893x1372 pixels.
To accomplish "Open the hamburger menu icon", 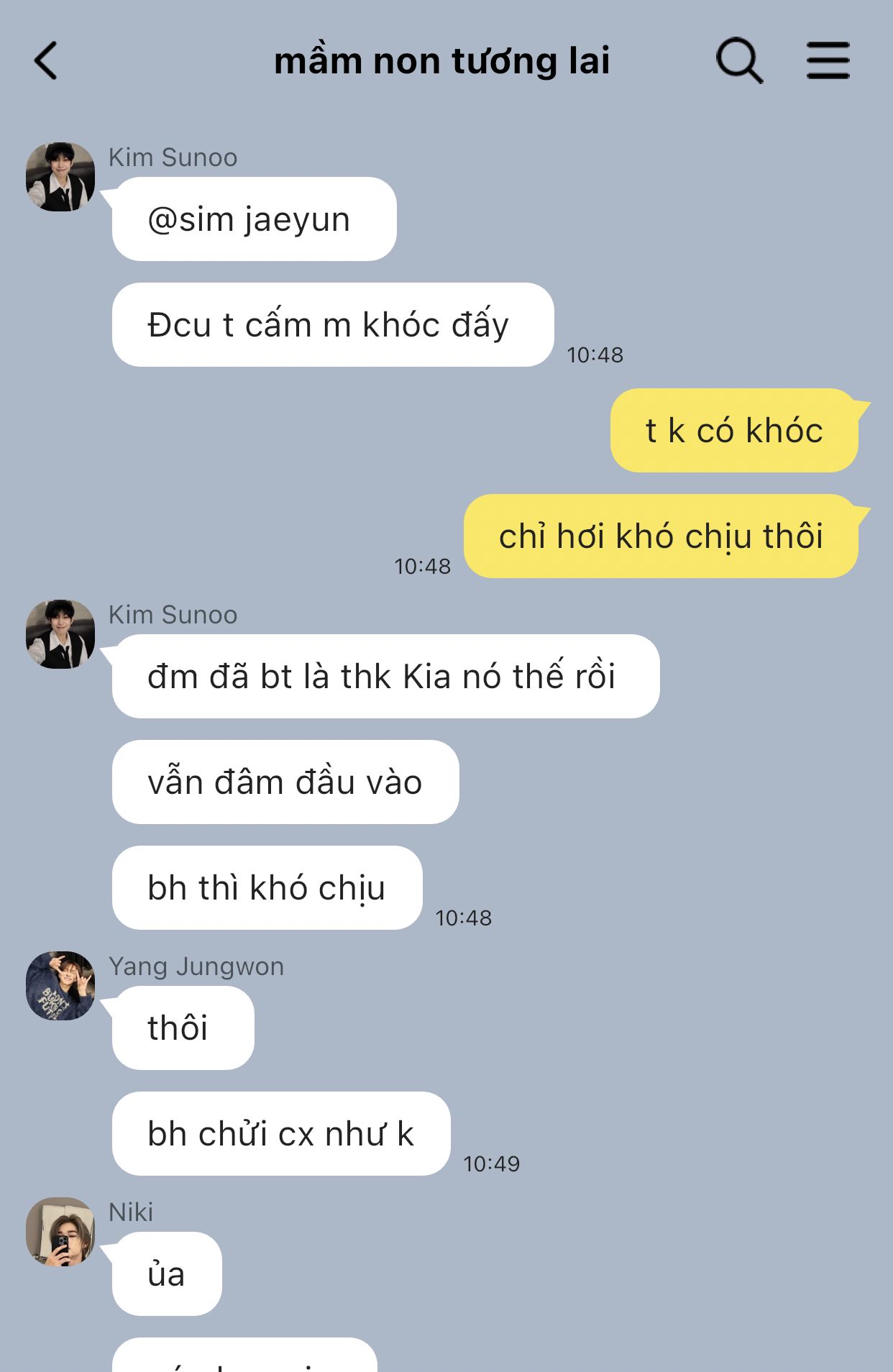I will coord(828,60).
